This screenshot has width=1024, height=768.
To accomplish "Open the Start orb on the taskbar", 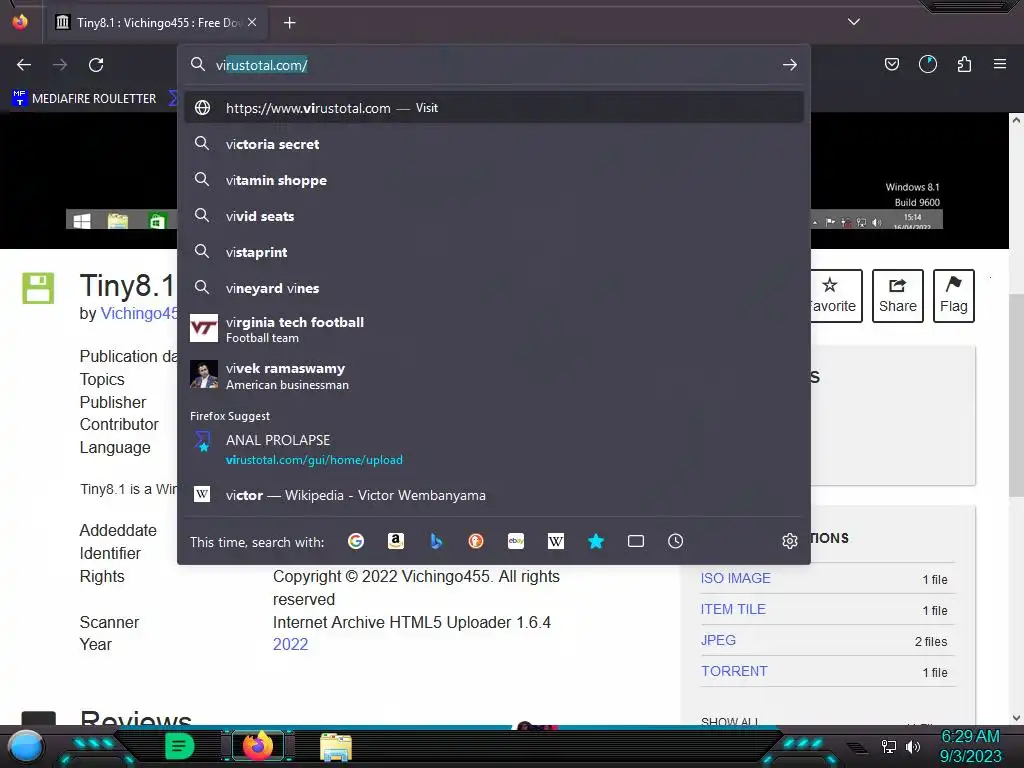I will [26, 747].
